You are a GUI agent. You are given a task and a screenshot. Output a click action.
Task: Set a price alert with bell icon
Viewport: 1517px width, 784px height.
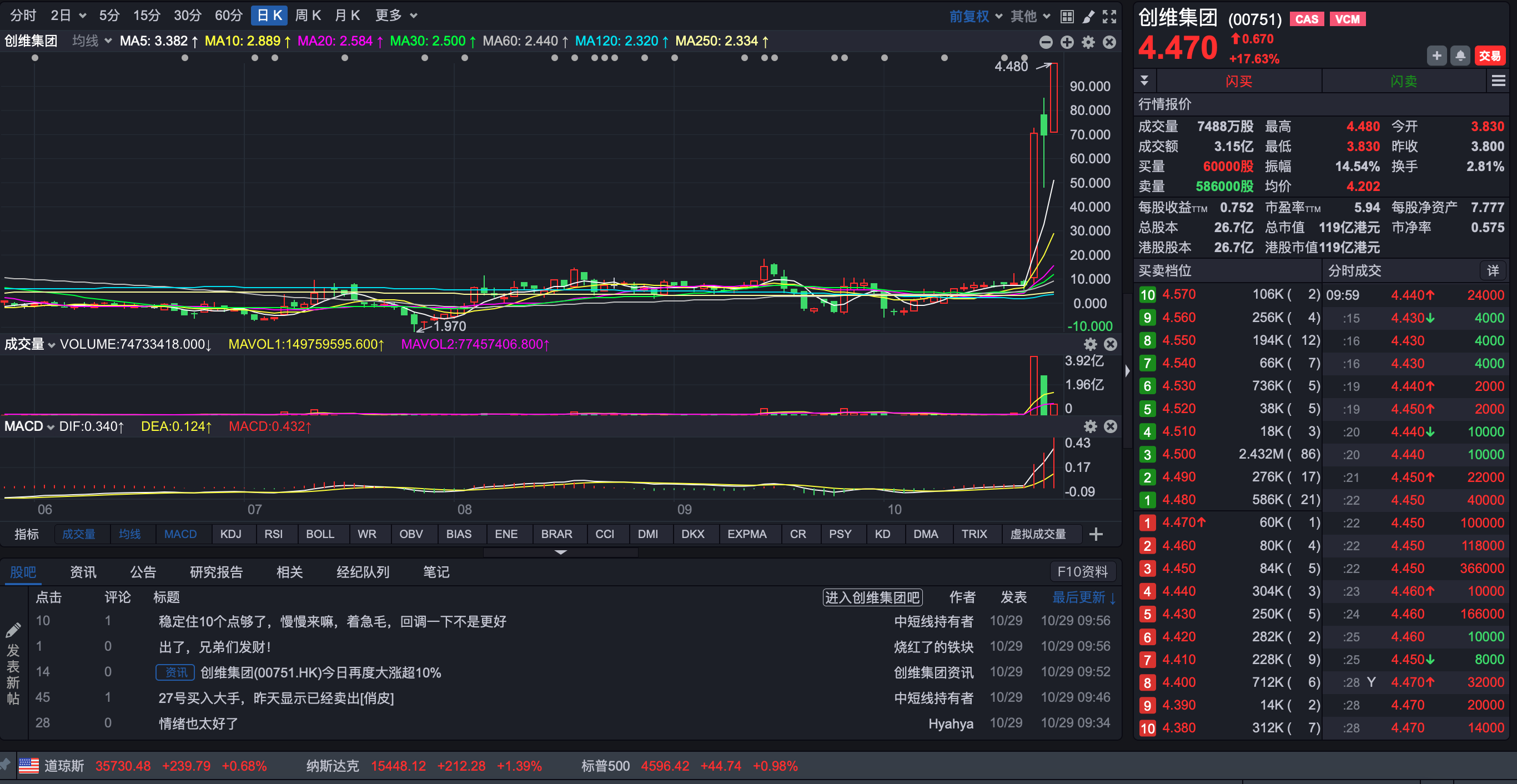pos(1460,56)
